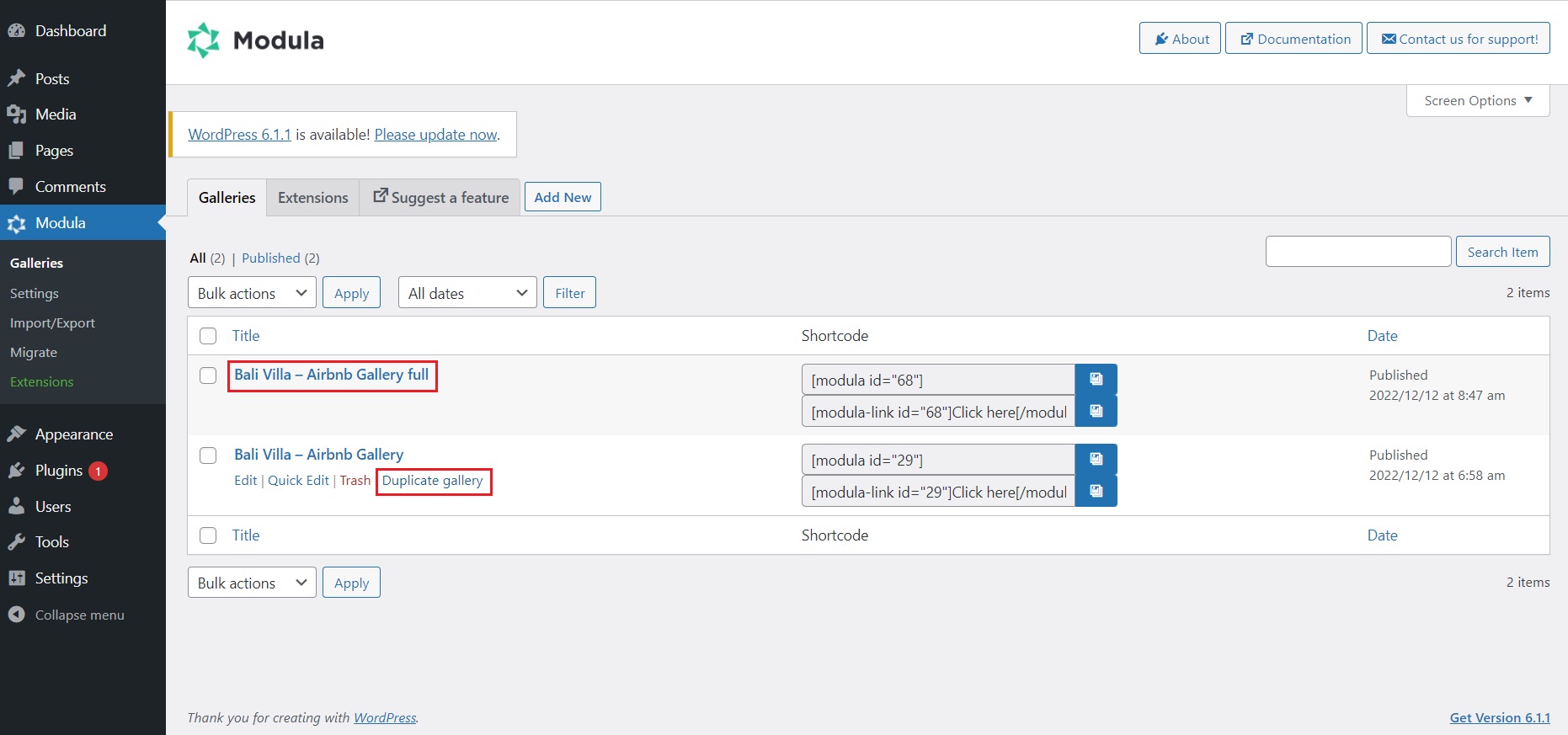The height and width of the screenshot is (735, 1568).
Task: Expand Screen Options panel
Action: click(x=1477, y=101)
